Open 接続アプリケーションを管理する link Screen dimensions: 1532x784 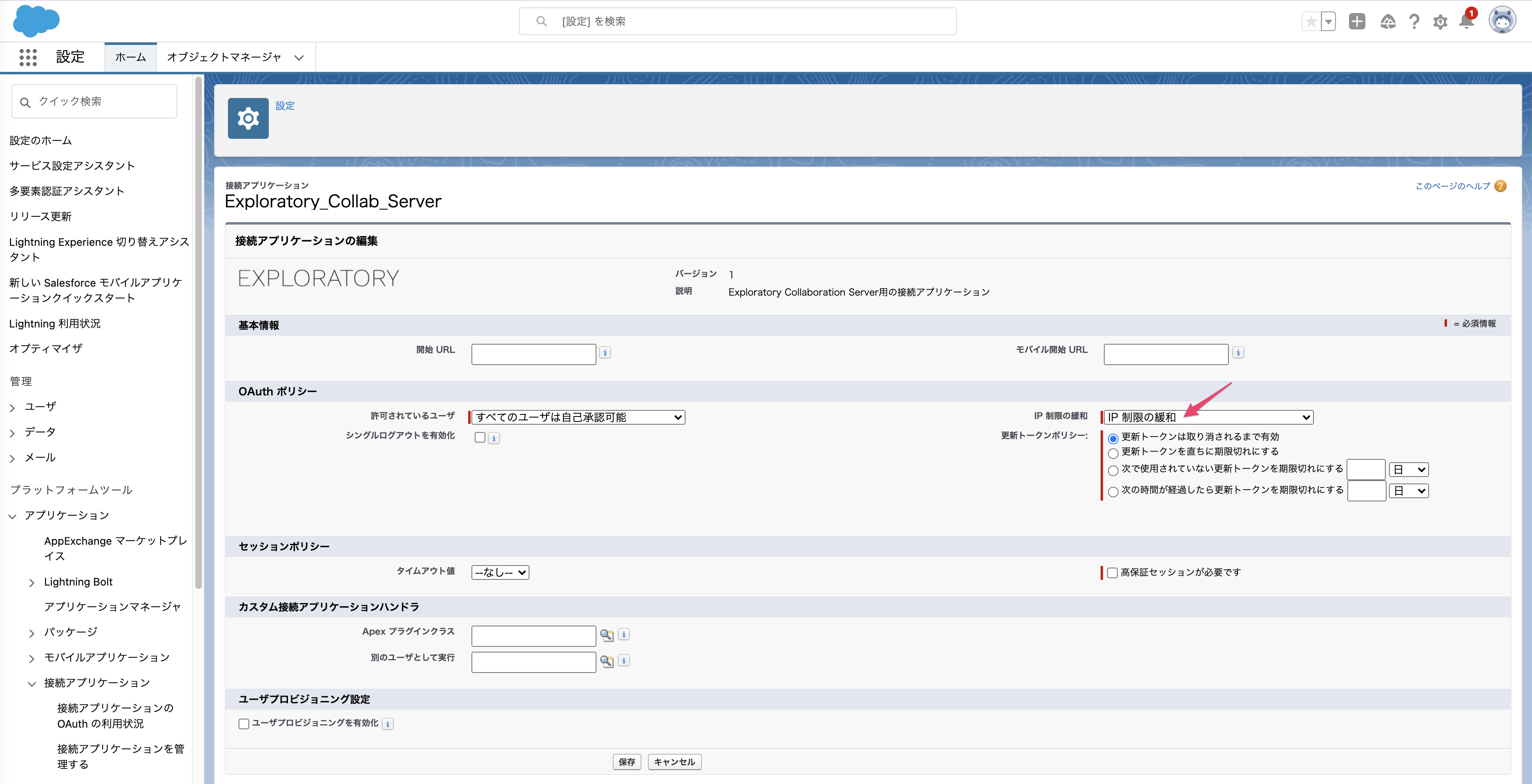(x=121, y=756)
